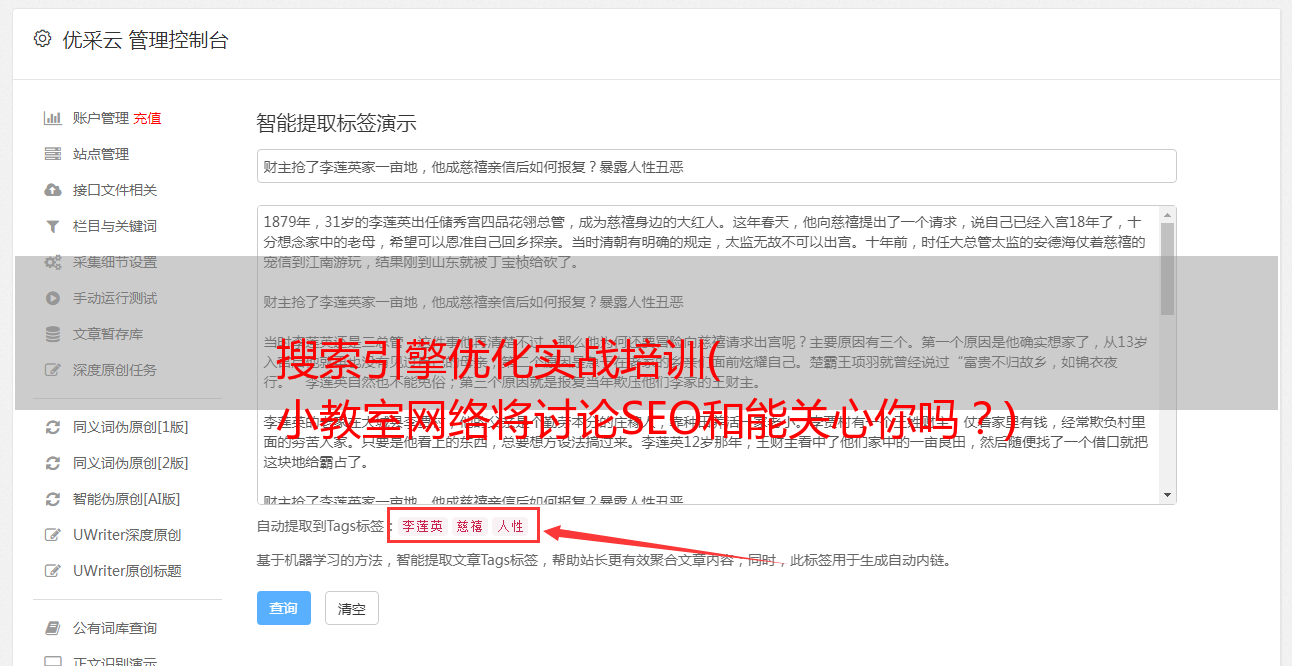
Task: Click the 慈禧 extracted tag
Action: point(470,526)
